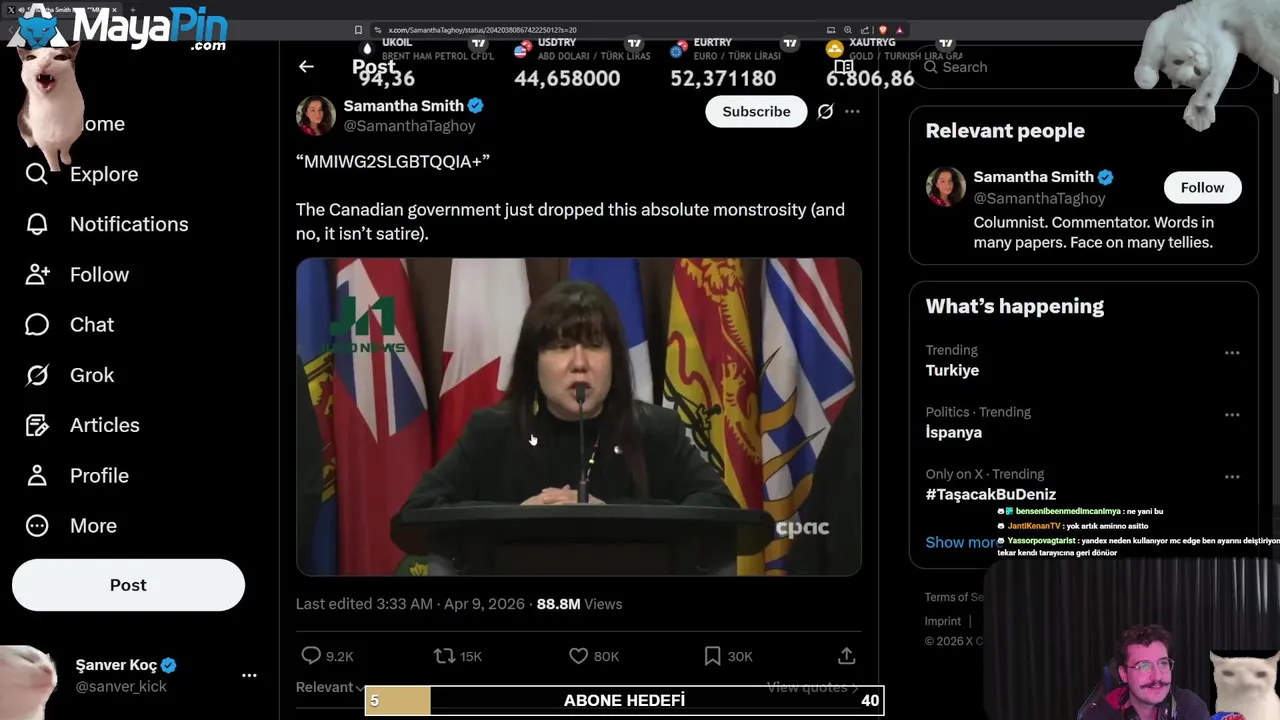Open the İspanya trending topic

[954, 432]
